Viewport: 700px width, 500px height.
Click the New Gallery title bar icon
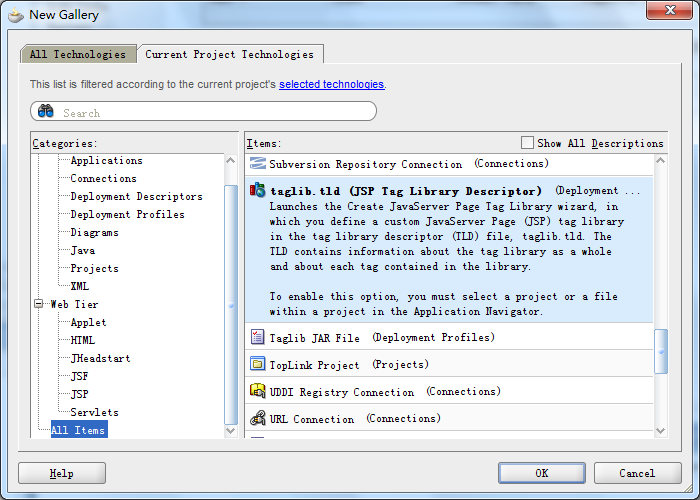click(x=16, y=15)
